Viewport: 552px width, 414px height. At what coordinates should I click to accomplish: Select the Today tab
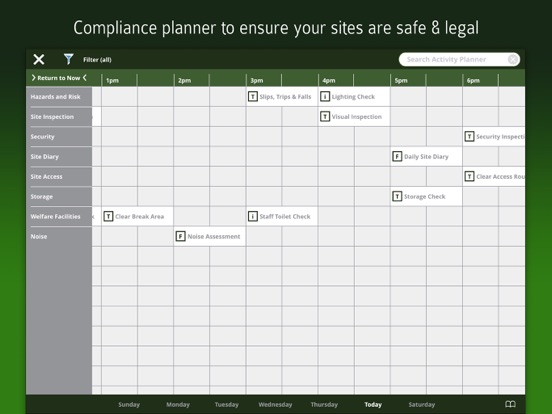point(373,404)
